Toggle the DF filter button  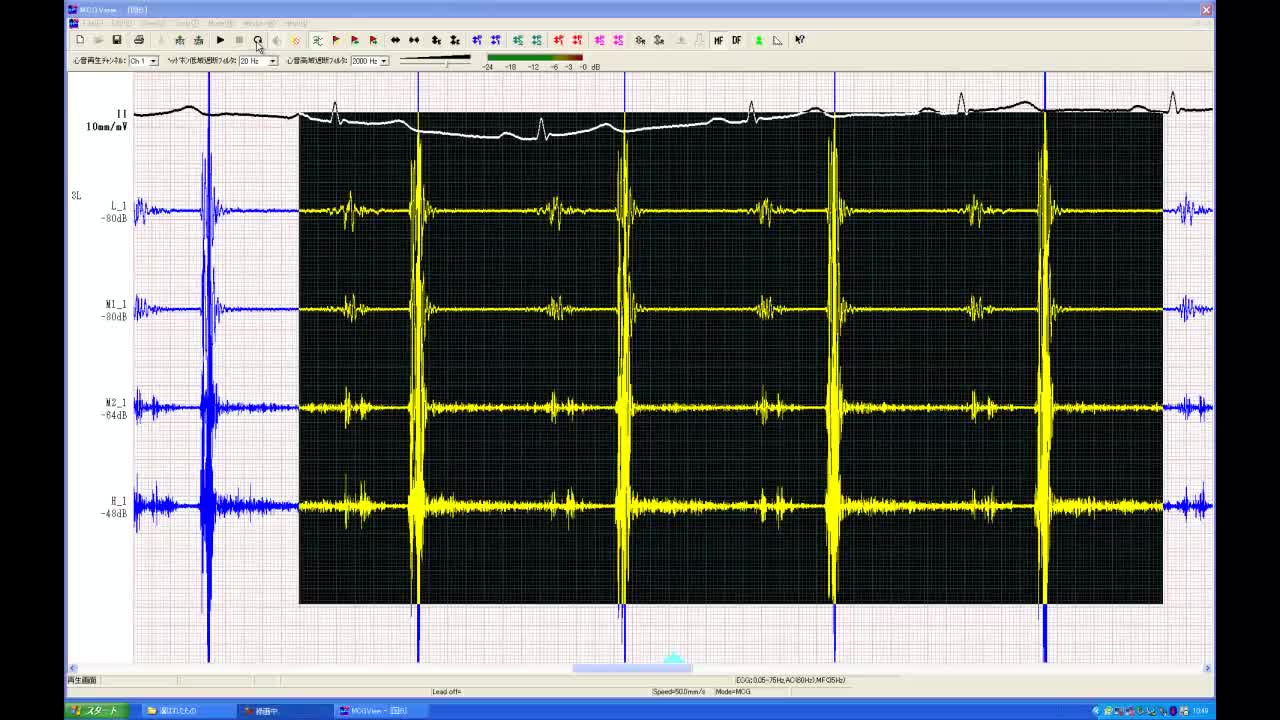(x=737, y=40)
